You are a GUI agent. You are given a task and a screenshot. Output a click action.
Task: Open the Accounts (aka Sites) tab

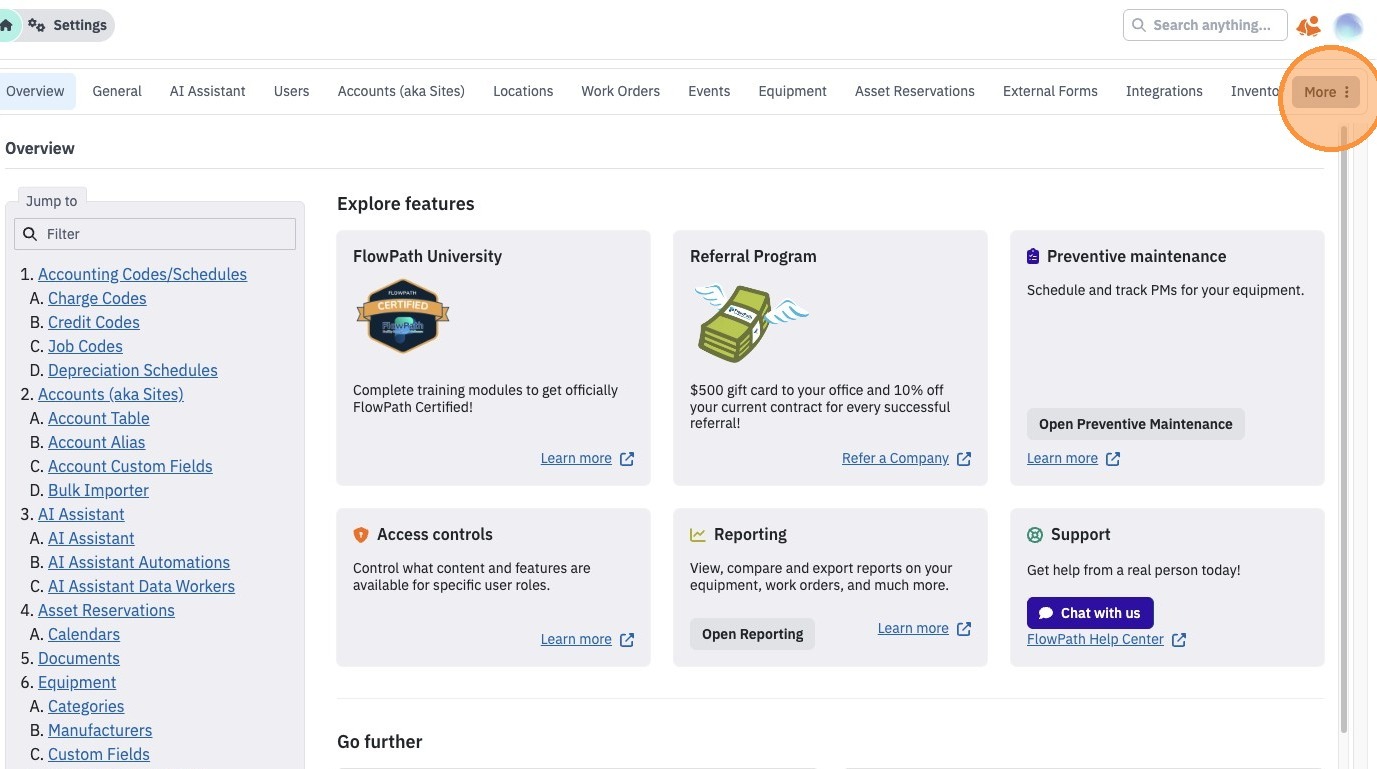point(401,91)
